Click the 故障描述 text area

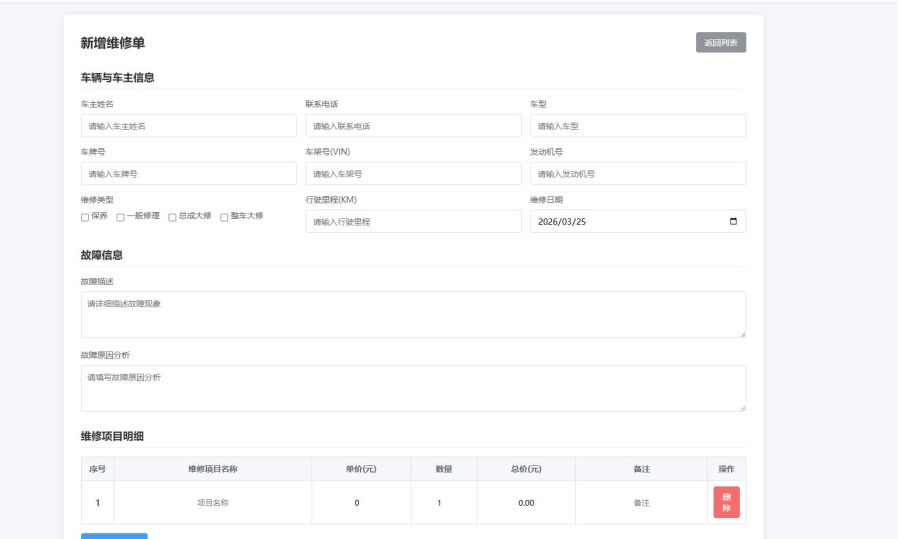413,314
